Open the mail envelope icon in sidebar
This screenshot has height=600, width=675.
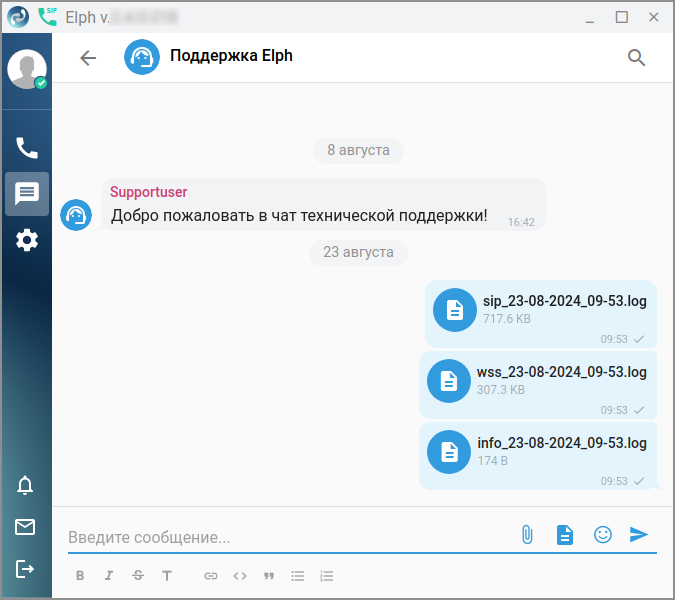25,527
